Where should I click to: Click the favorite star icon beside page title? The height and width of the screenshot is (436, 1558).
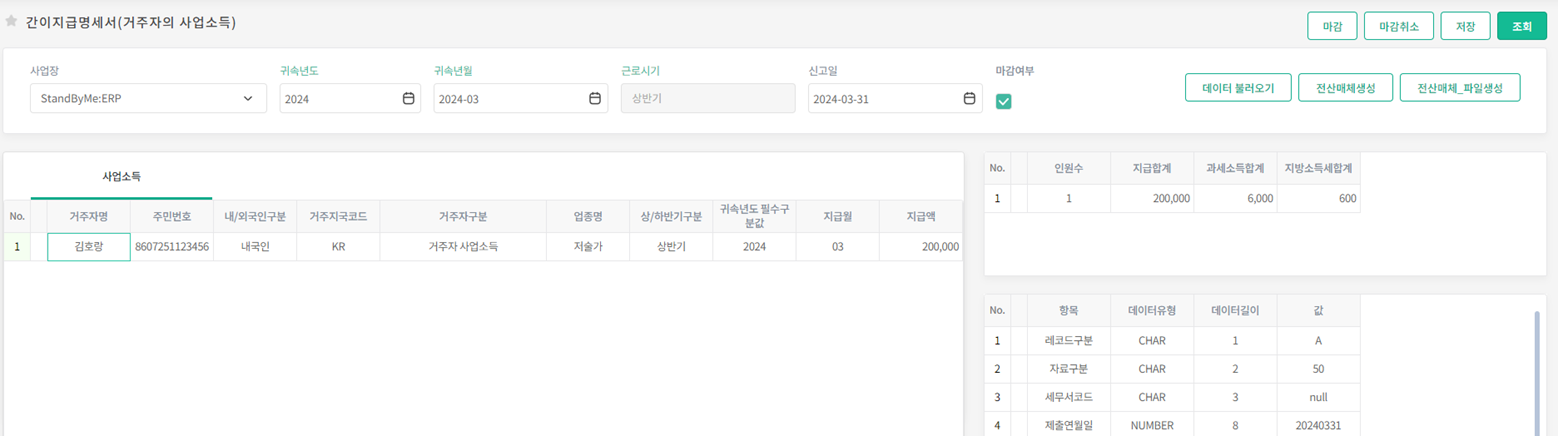pyautogui.click(x=12, y=21)
